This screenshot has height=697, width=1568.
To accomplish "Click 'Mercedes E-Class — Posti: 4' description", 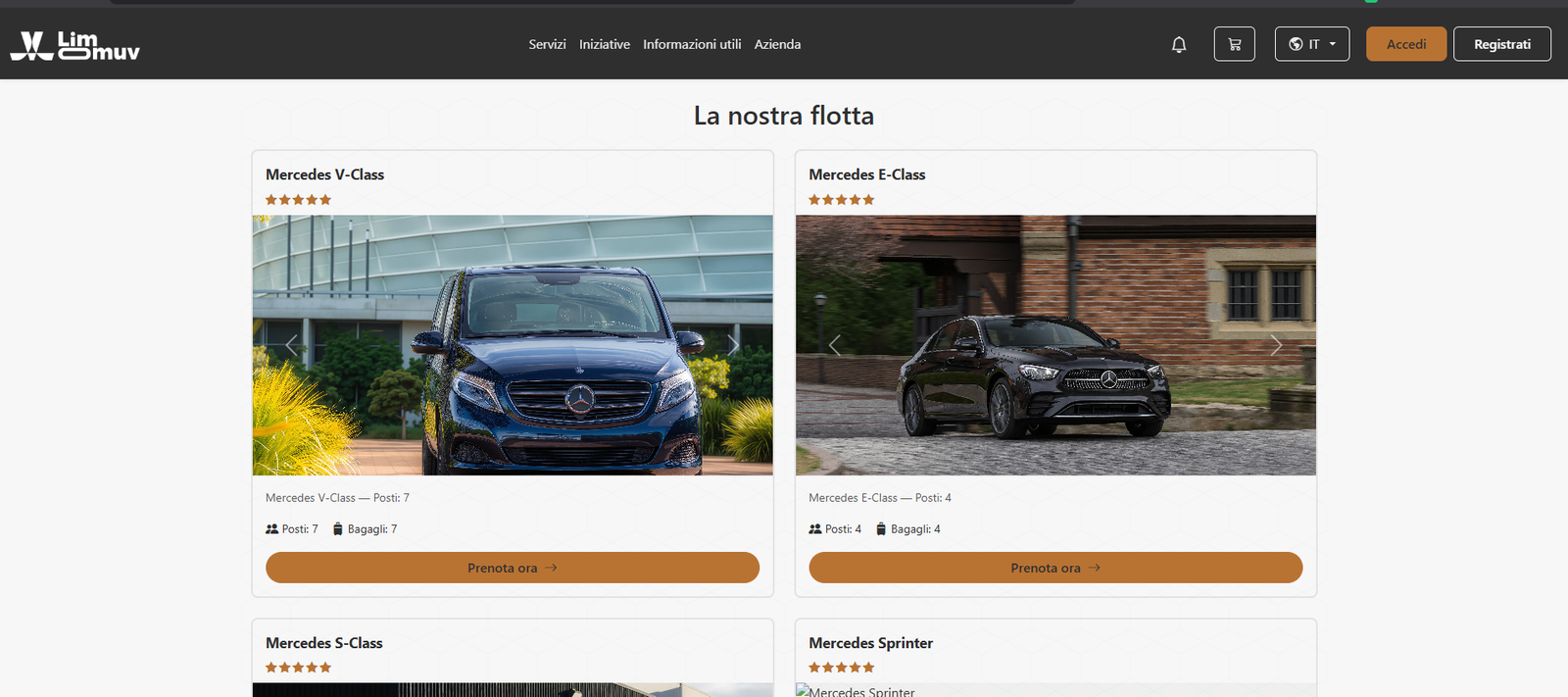I will 880,498.
